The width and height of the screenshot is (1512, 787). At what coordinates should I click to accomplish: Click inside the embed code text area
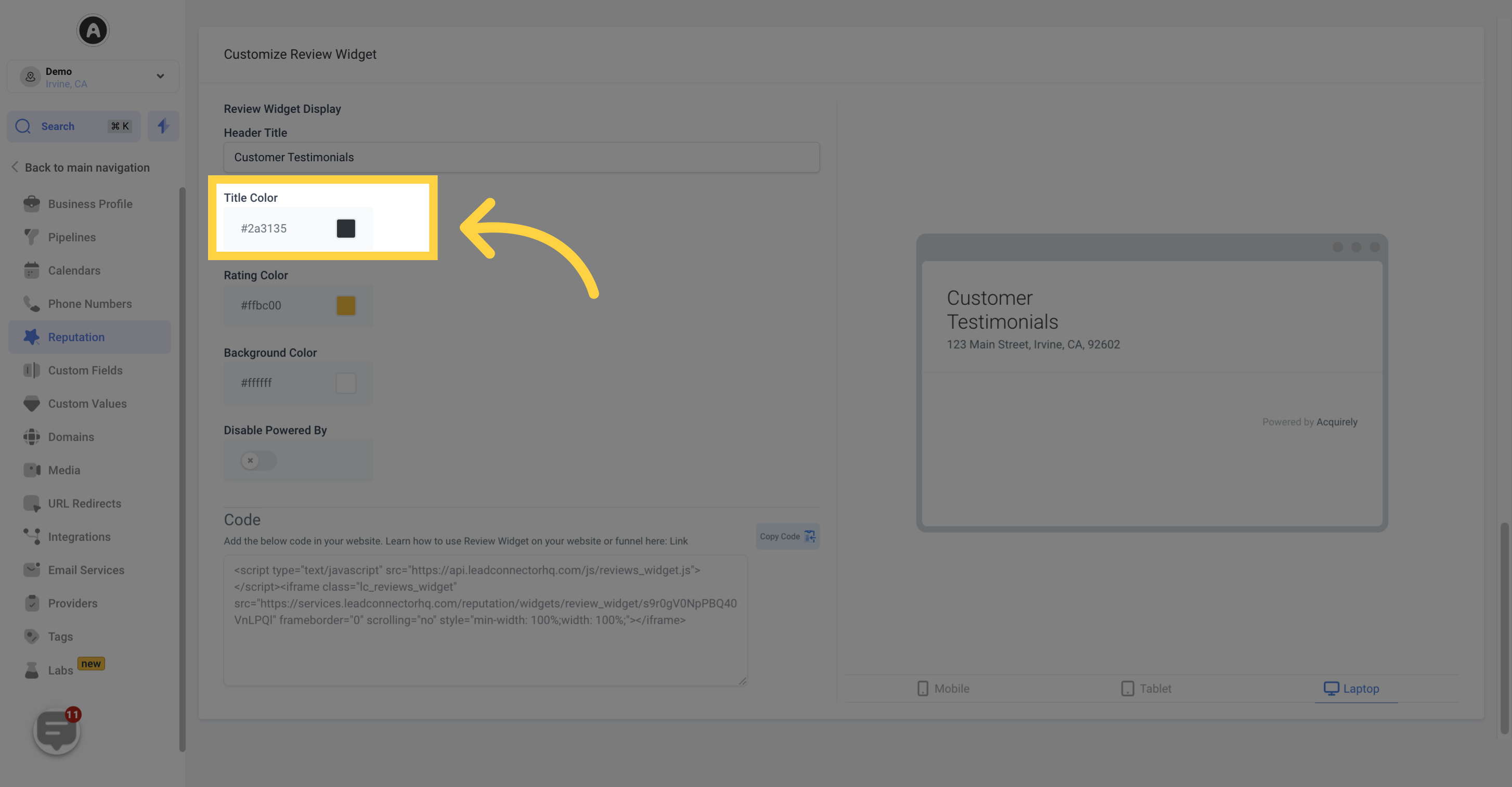[x=485, y=621]
